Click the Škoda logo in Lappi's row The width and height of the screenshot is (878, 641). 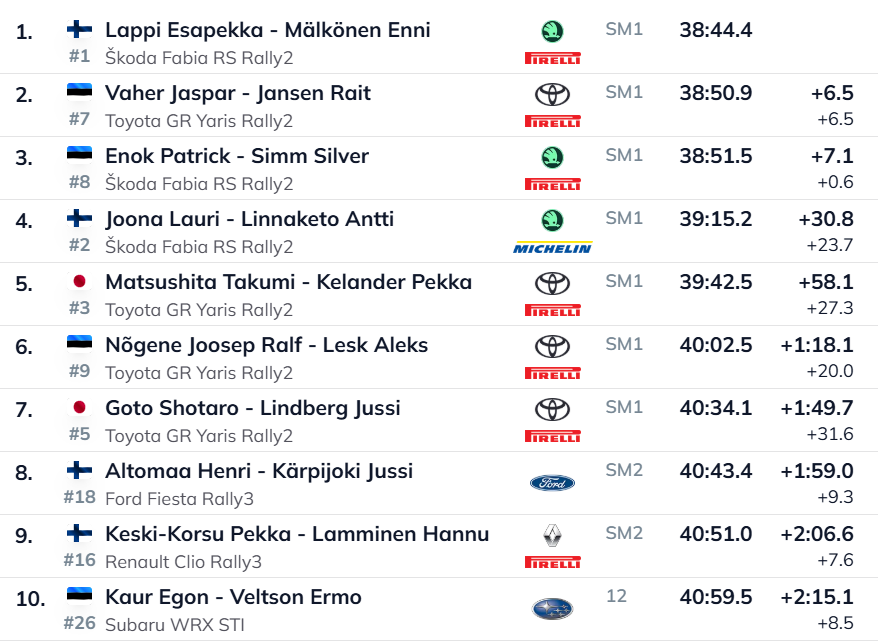coord(552,31)
